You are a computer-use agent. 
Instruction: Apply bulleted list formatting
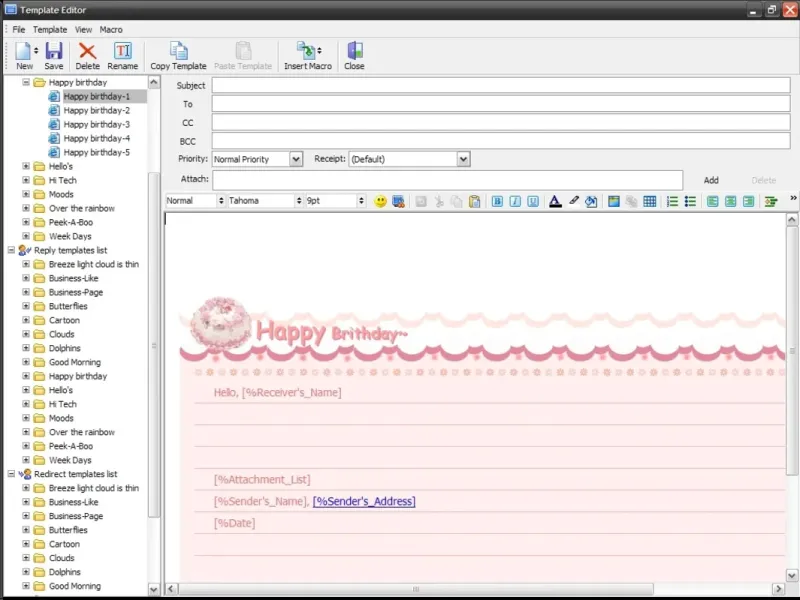(x=690, y=201)
